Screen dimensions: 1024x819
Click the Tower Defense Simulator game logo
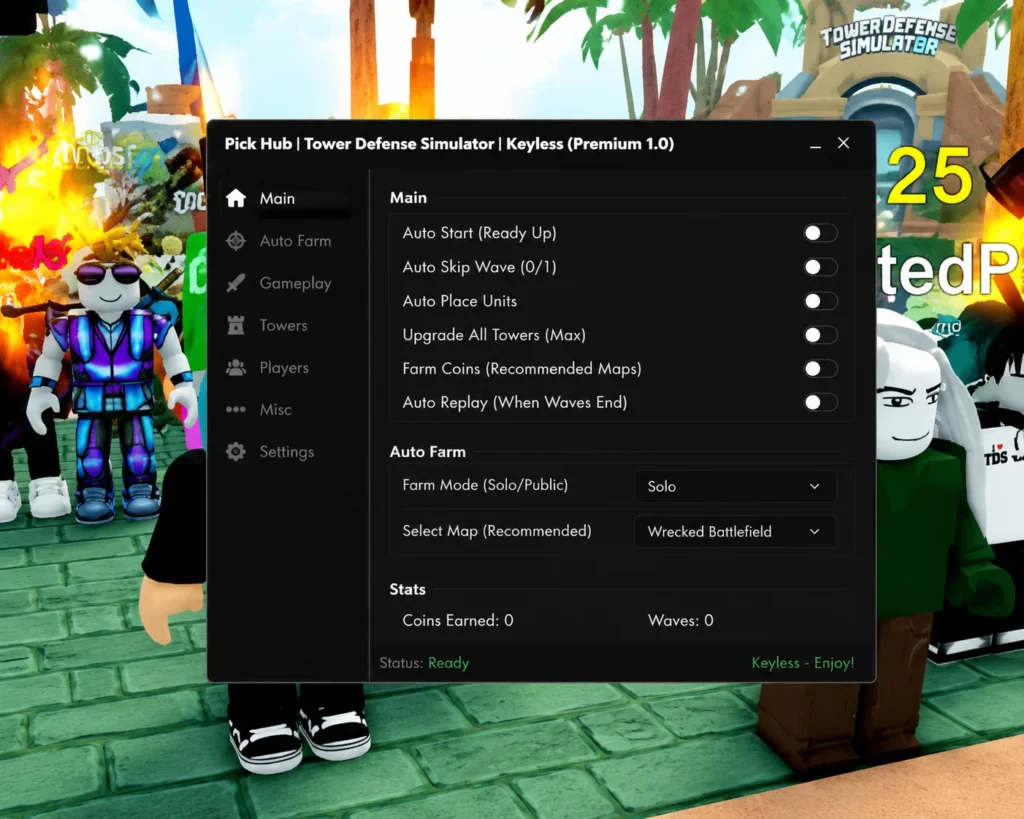(889, 38)
